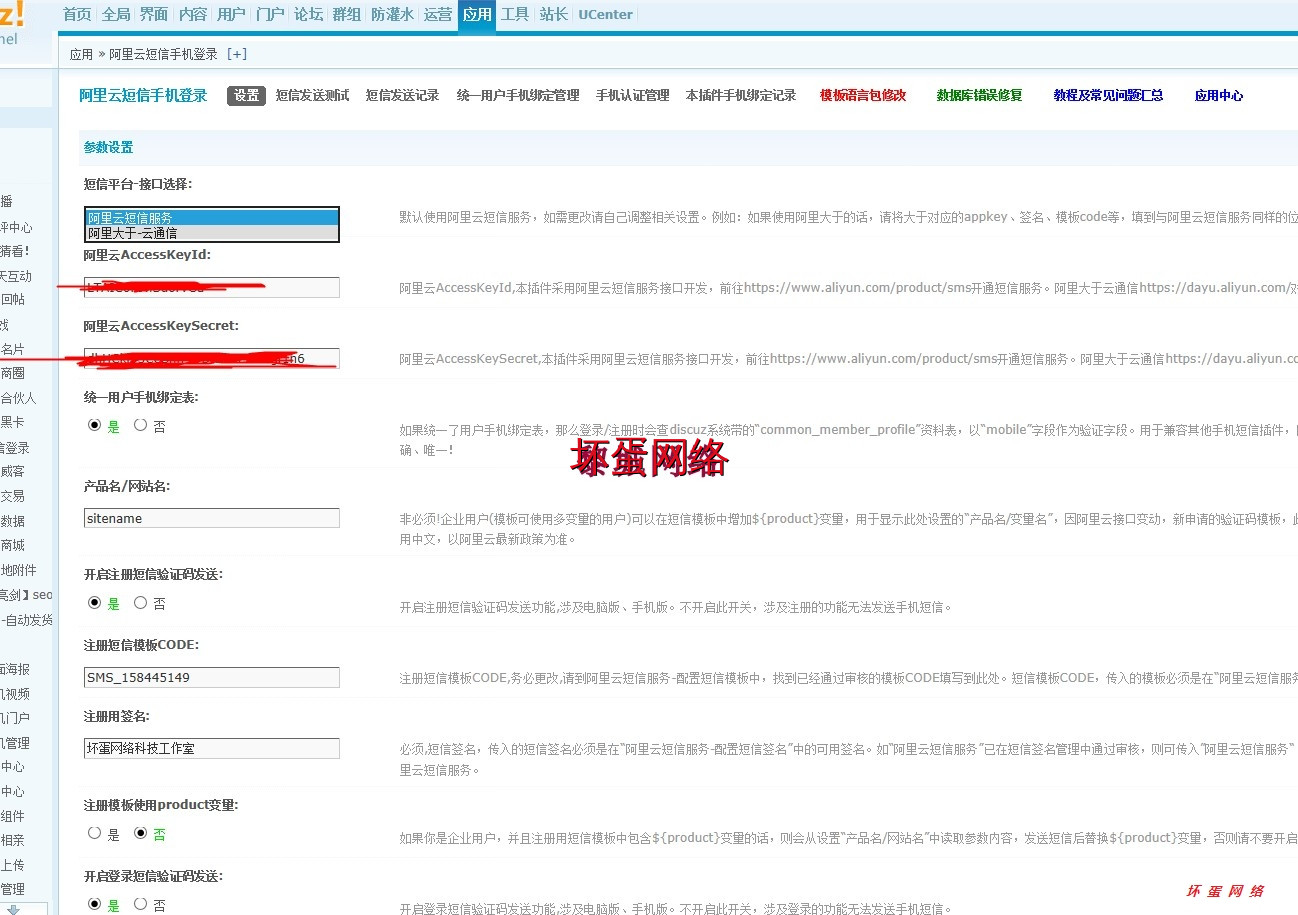Open the 数据 item in left sidebar

[12, 521]
